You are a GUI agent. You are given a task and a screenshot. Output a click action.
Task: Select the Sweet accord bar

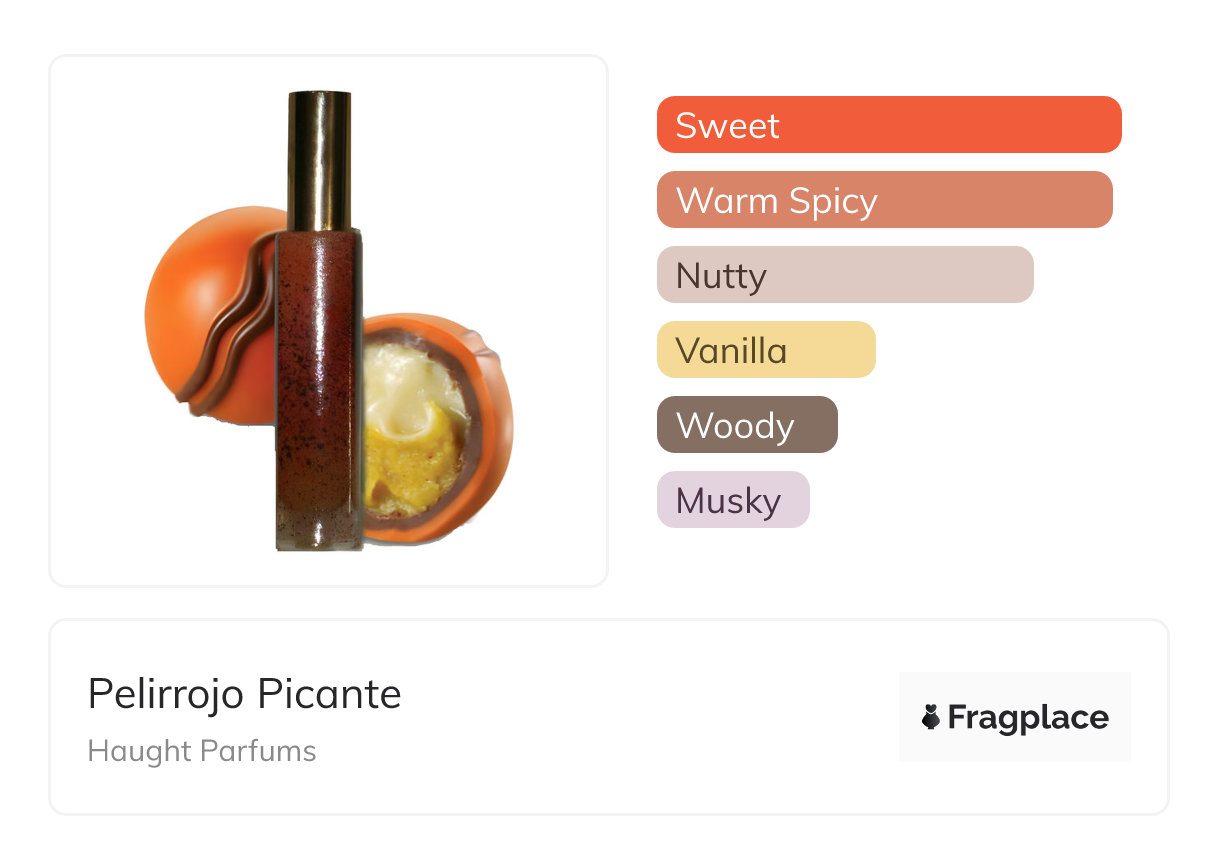[x=888, y=125]
